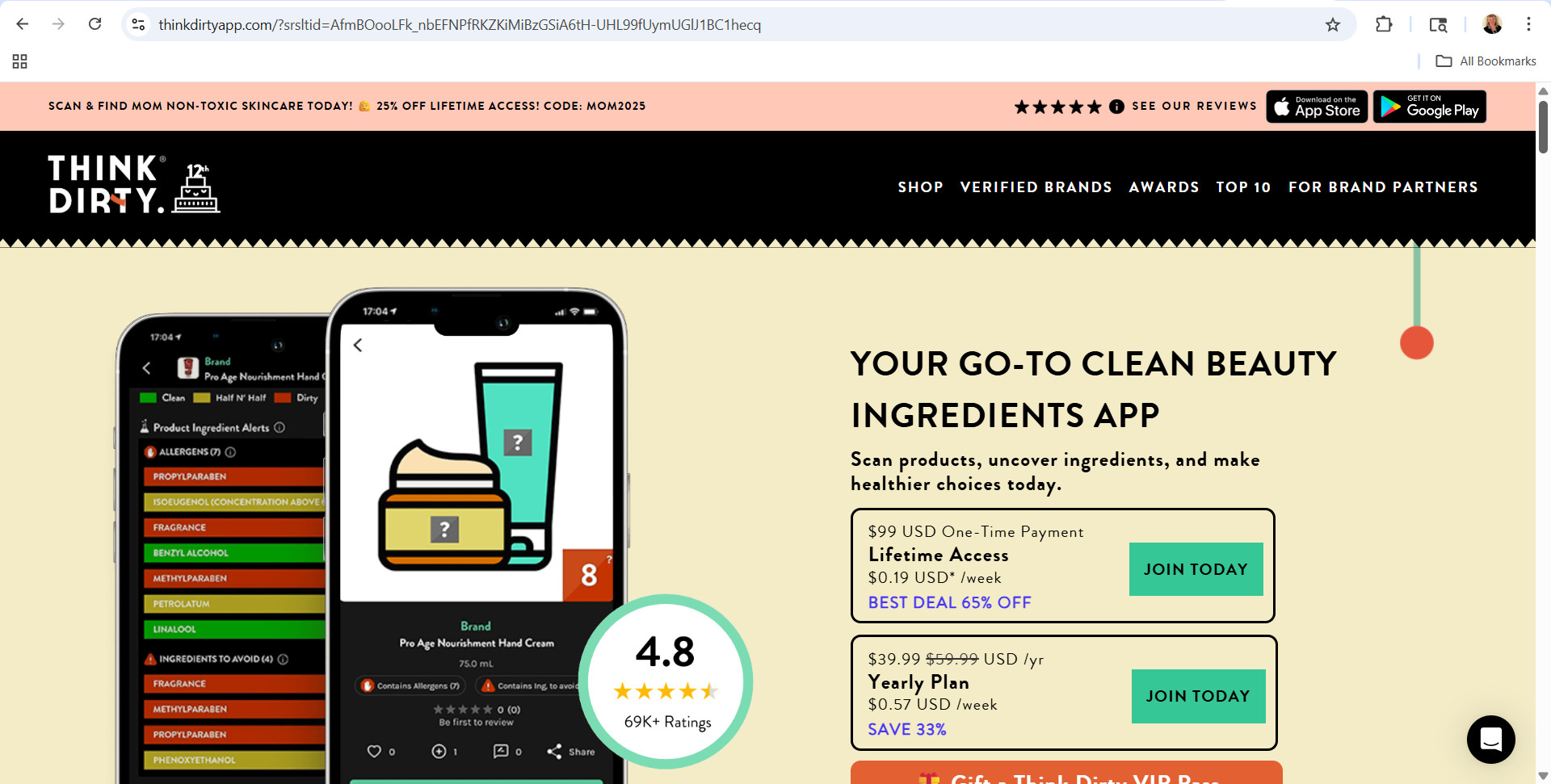This screenshot has height=784, width=1551.
Task: Open the FOR BRAND PARTNERS menu item
Action: coord(1383,187)
